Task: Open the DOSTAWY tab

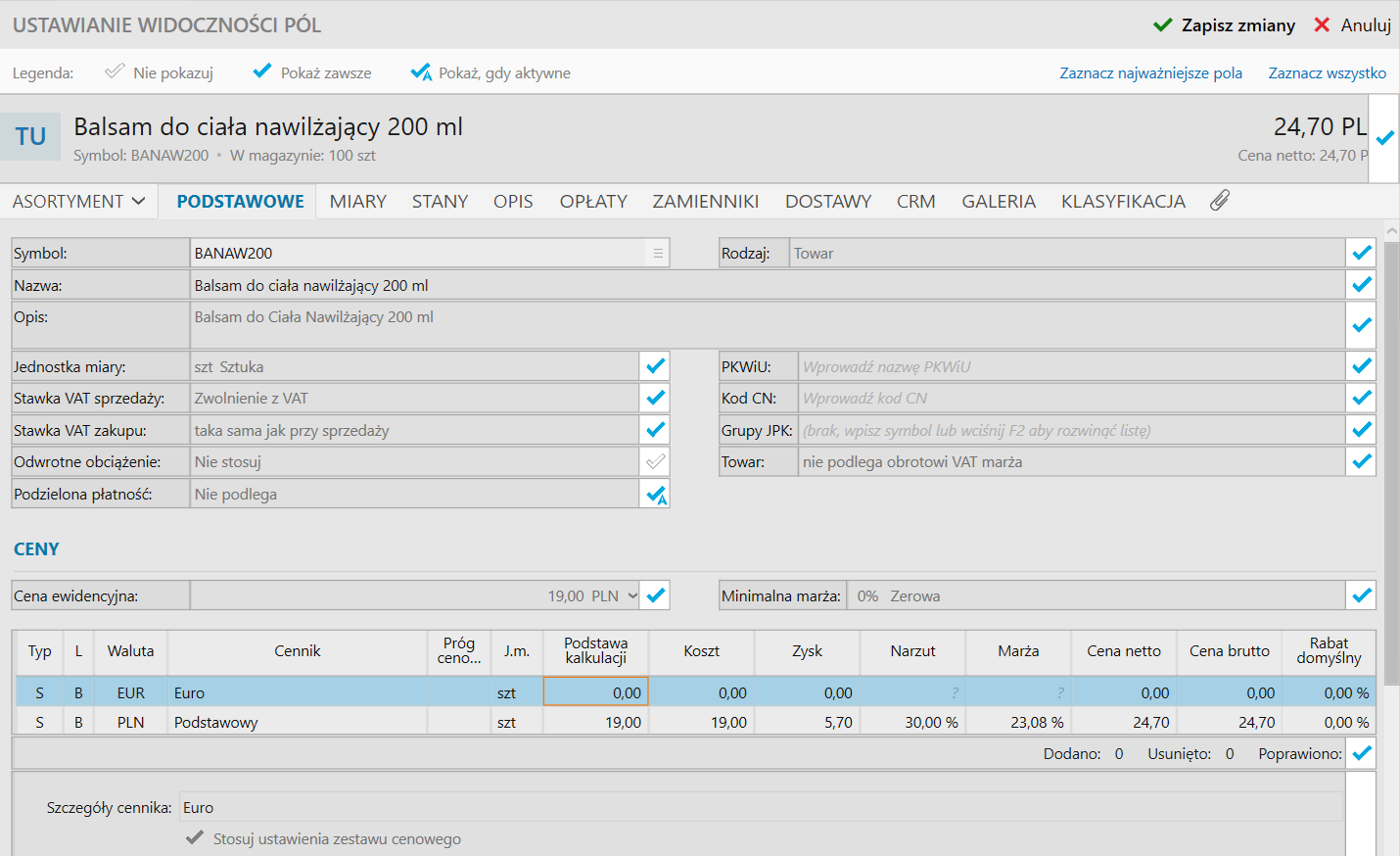Action: pos(828,201)
